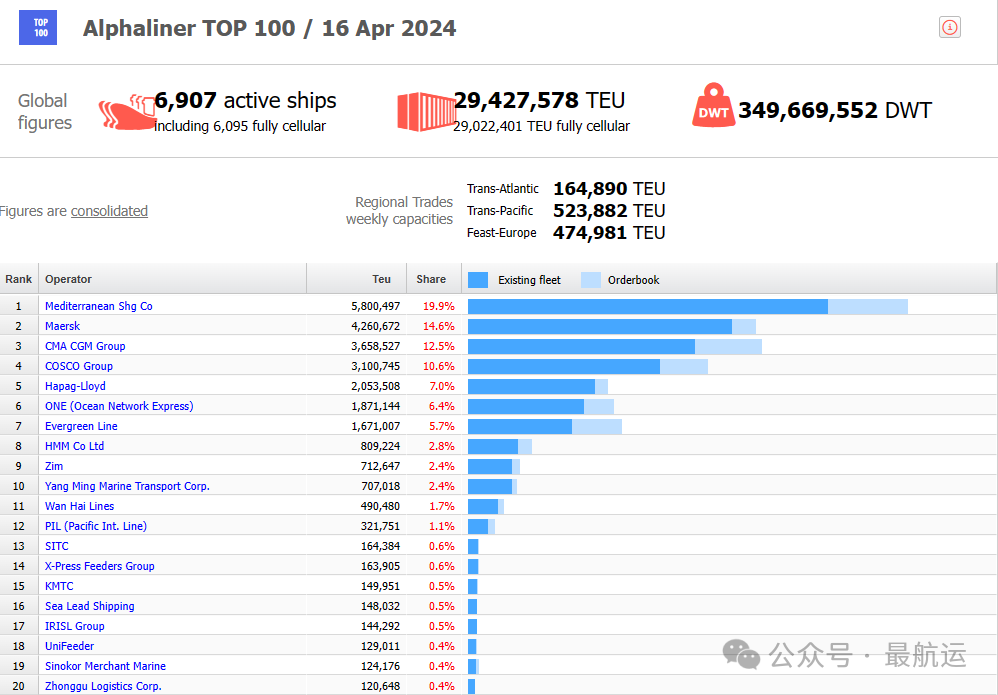Image resolution: width=998 pixels, height=695 pixels.
Task: Click CMA CGM Group orderbook bar segment
Action: [x=728, y=347]
